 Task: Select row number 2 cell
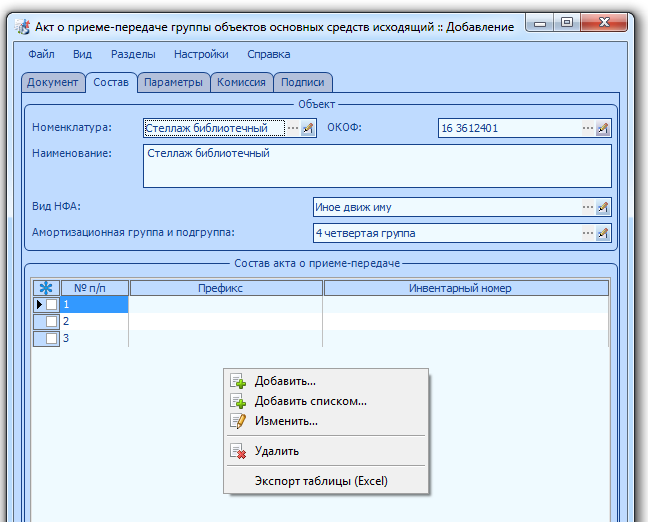[94, 322]
